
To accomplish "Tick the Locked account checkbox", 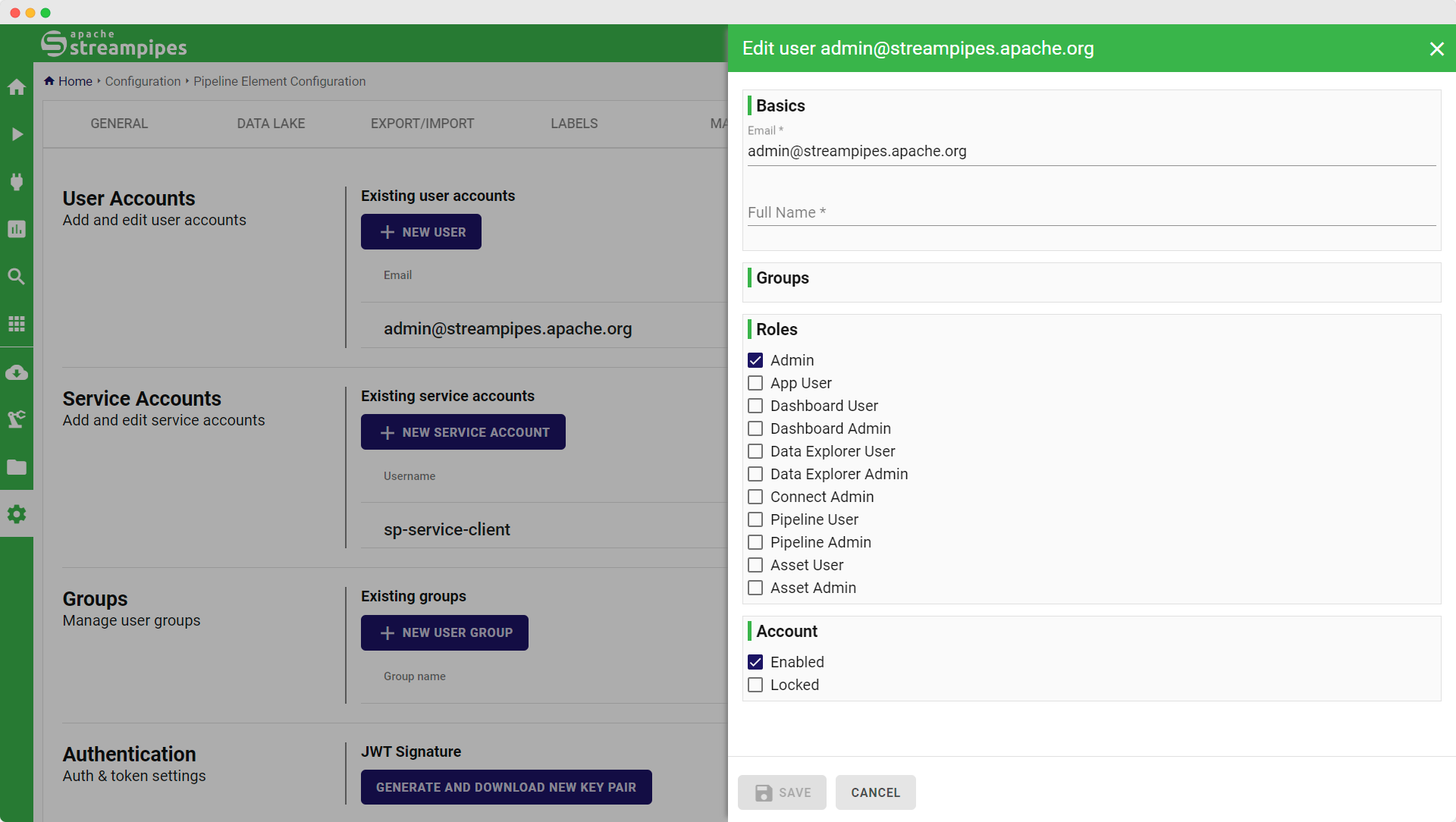I will pyautogui.click(x=755, y=685).
